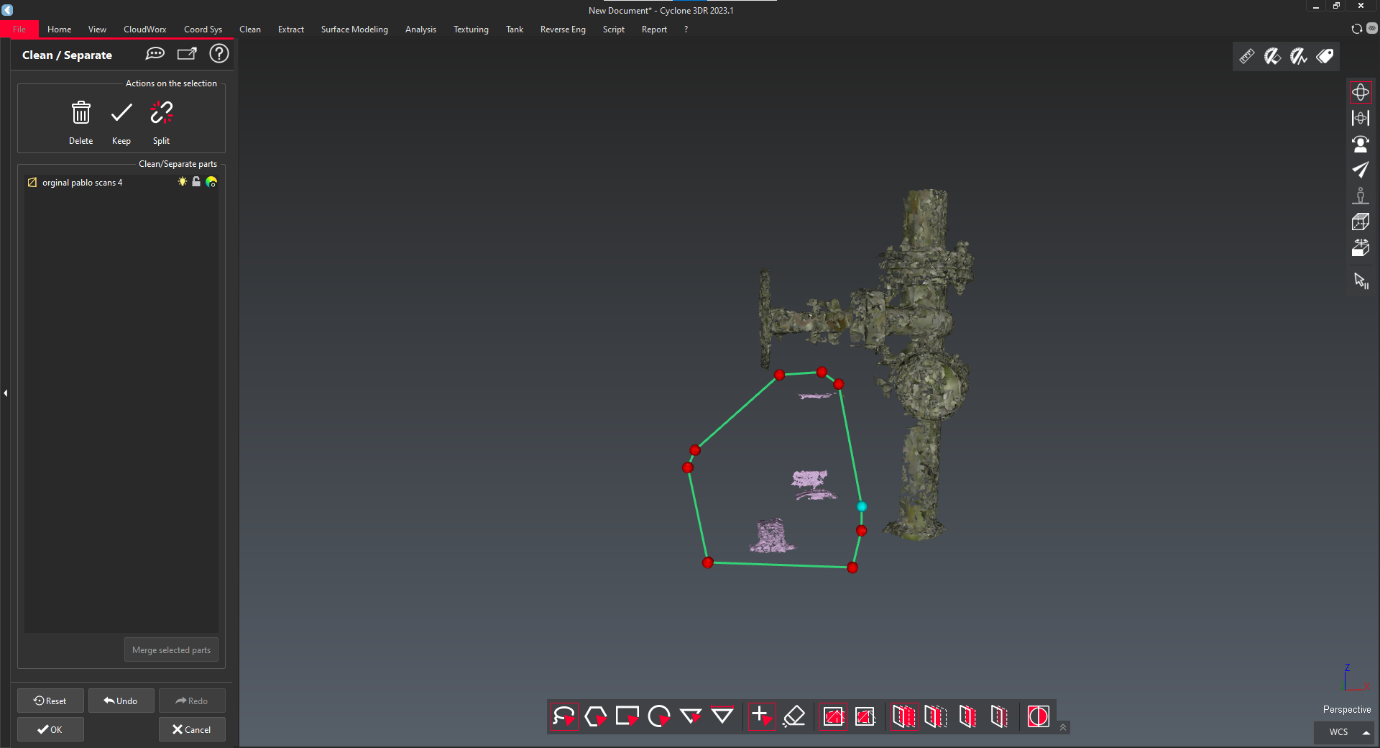Toggle visibility bulb for orginal pablo scans 4
This screenshot has height=748, width=1380.
pyautogui.click(x=182, y=182)
